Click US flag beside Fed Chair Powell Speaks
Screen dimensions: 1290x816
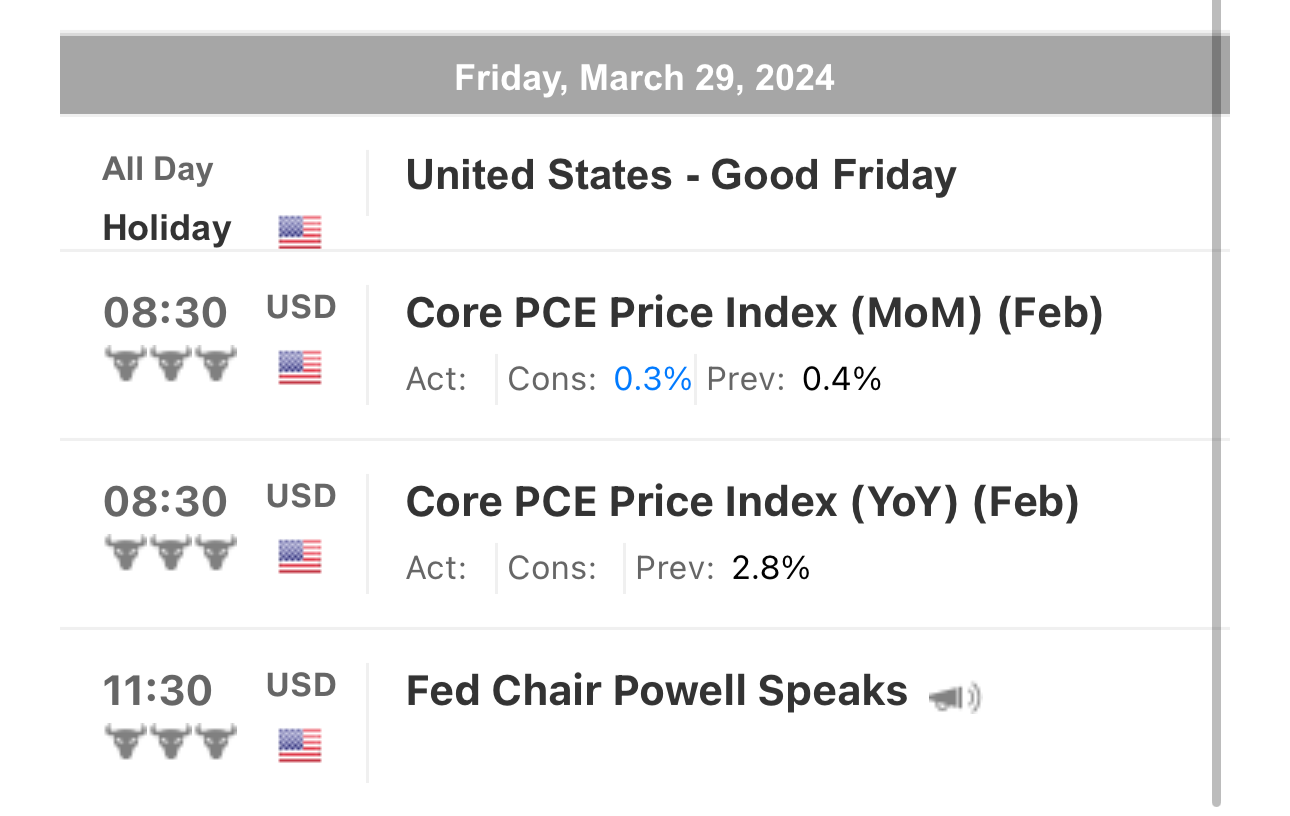(x=300, y=745)
